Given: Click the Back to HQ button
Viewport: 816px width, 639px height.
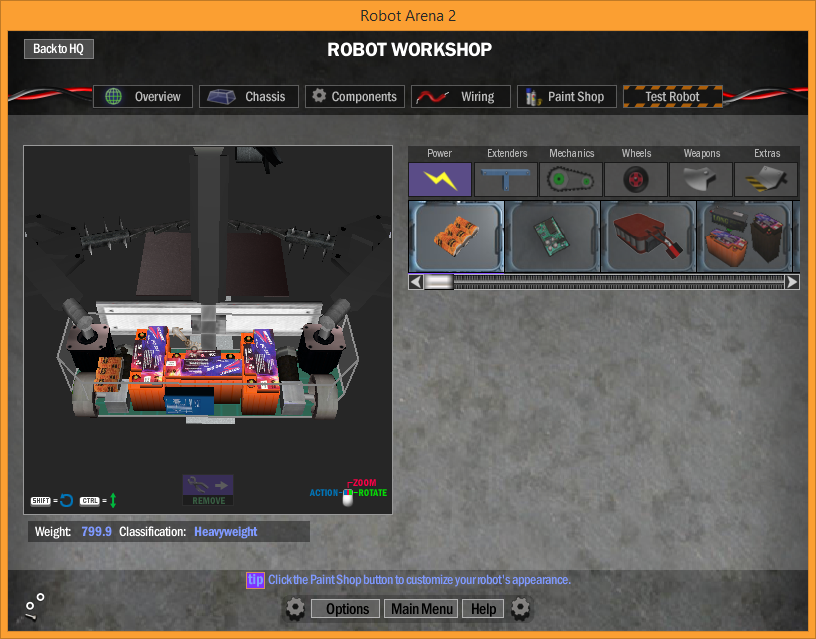Looking at the screenshot, I should click(59, 49).
